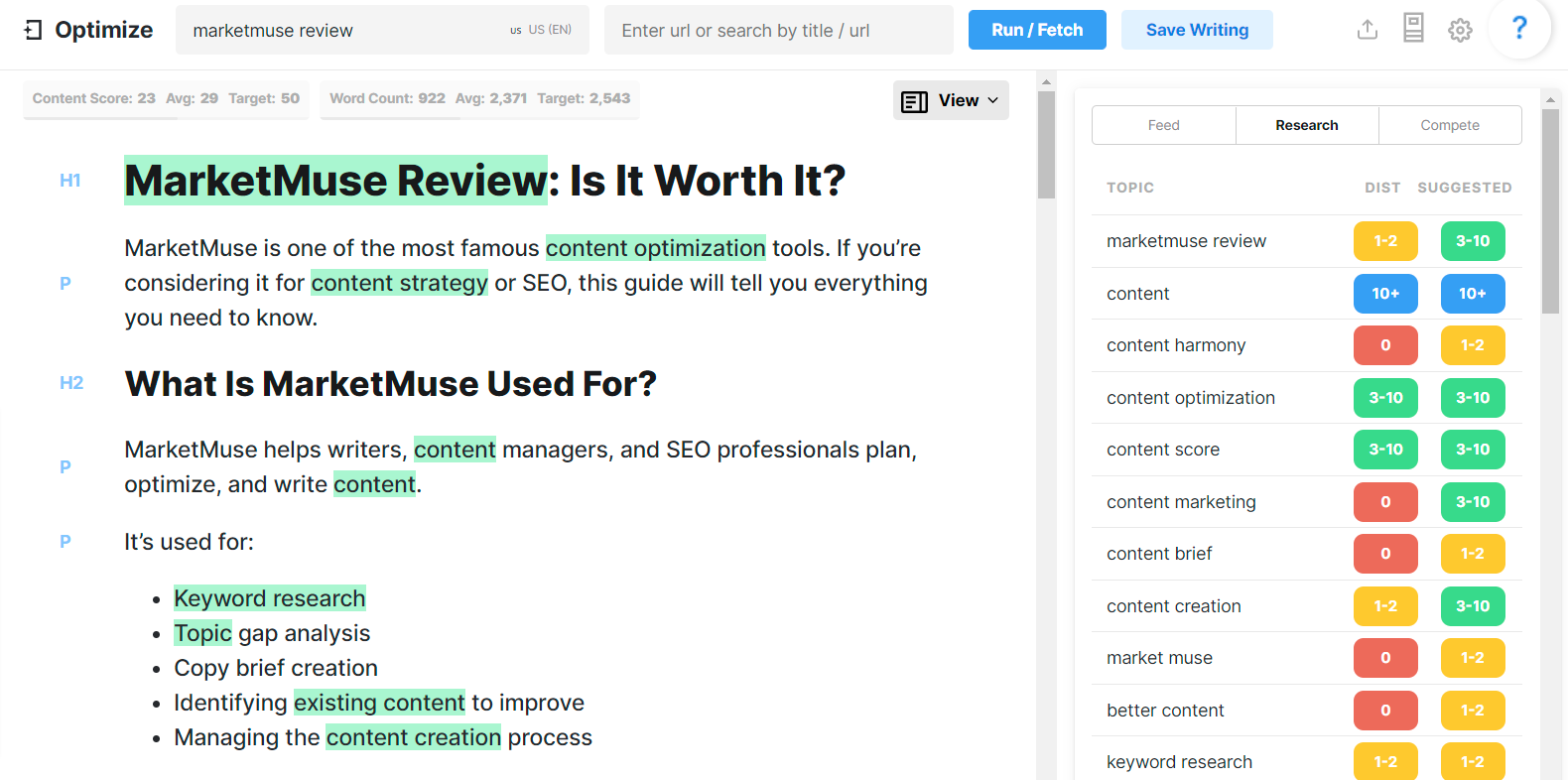Click the red 0 badge for 'content marketing'
Image resolution: width=1568 pixels, height=780 pixels.
coord(1385,502)
